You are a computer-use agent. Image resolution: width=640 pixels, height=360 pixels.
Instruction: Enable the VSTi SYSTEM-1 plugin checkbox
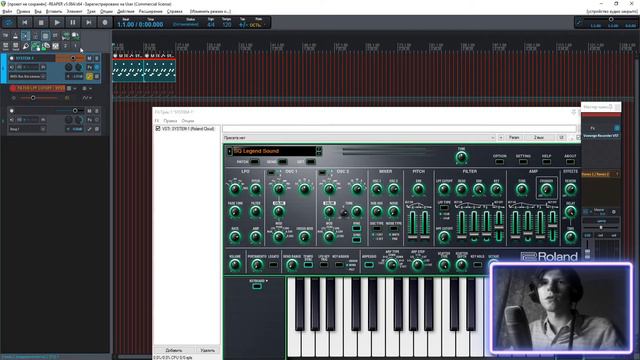pyautogui.click(x=158, y=128)
